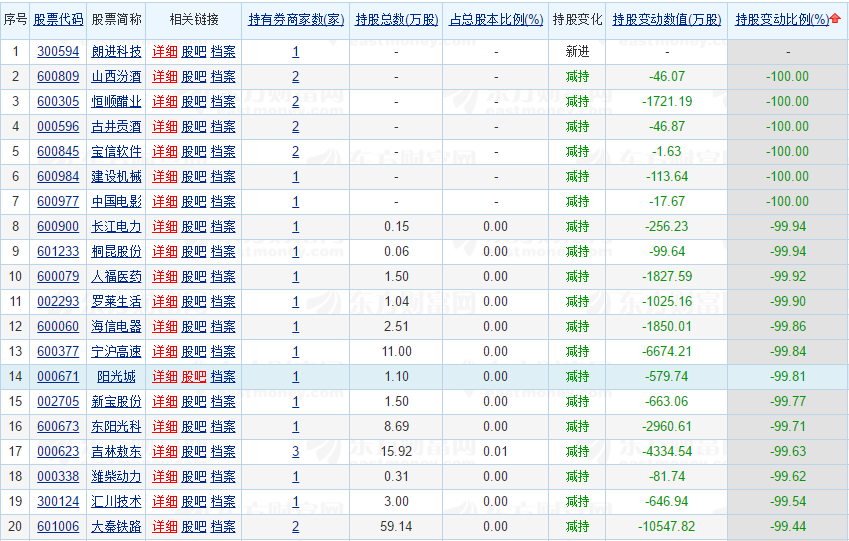Sort by 持股变动数值(万股) header
Screen dimensions: 849x541
tap(667, 19)
